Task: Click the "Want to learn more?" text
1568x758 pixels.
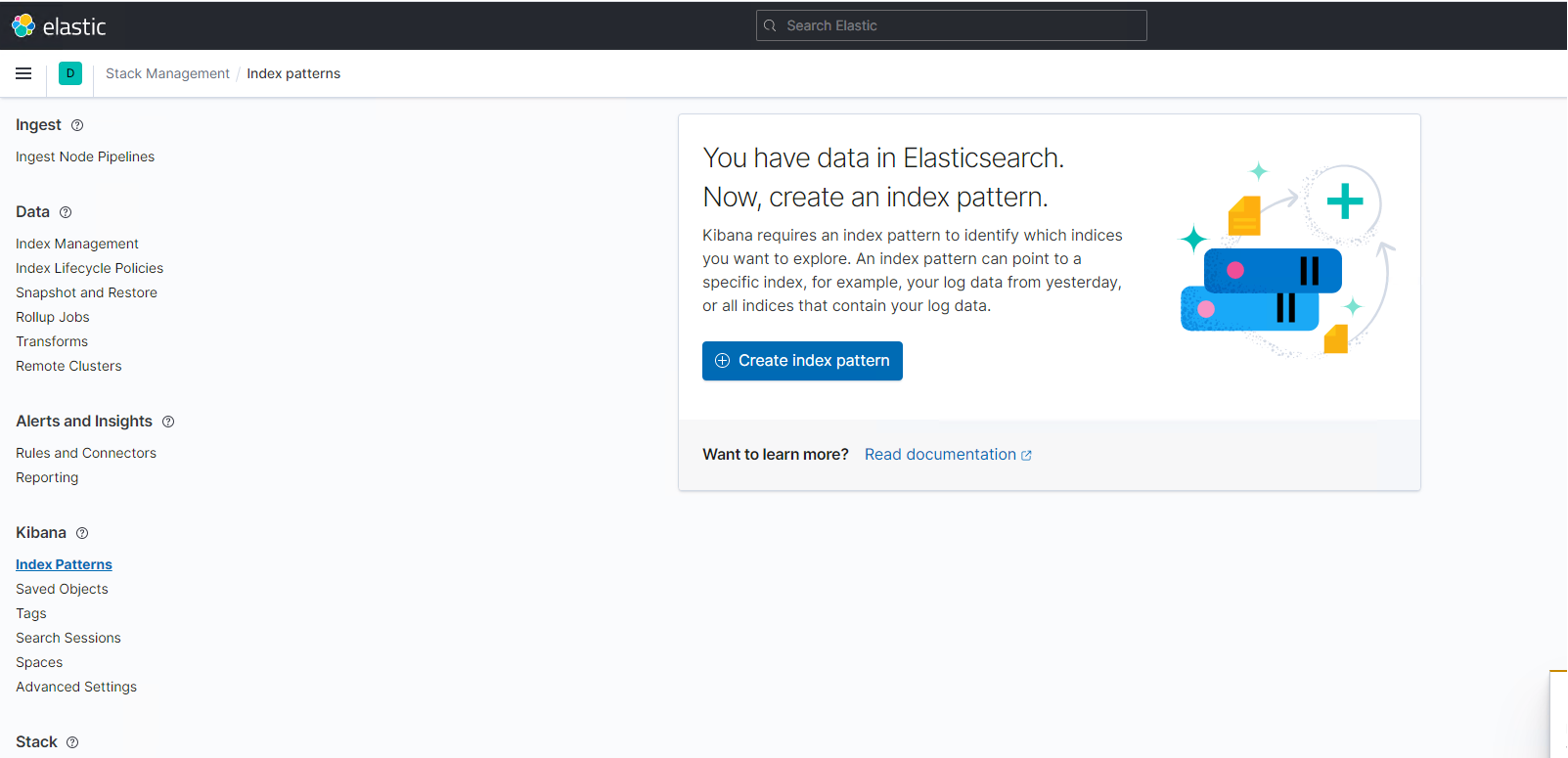Action: pyautogui.click(x=776, y=455)
